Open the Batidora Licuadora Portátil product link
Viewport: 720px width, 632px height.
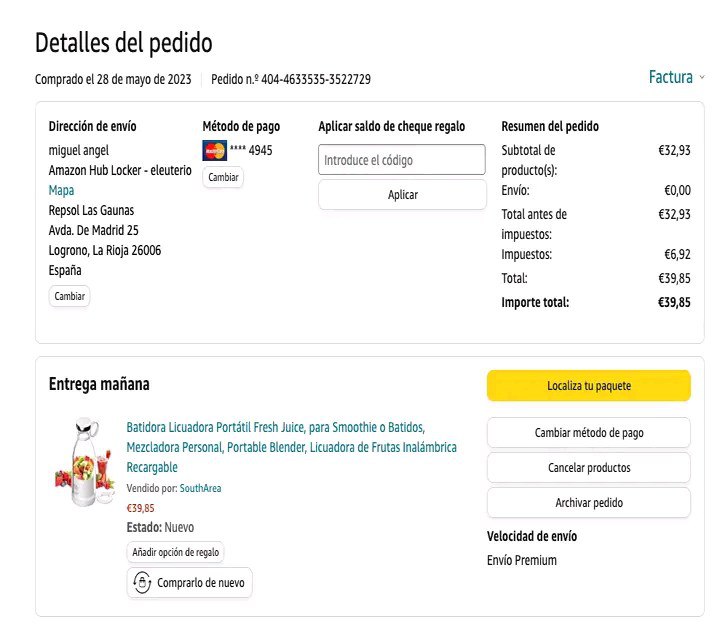[291, 447]
